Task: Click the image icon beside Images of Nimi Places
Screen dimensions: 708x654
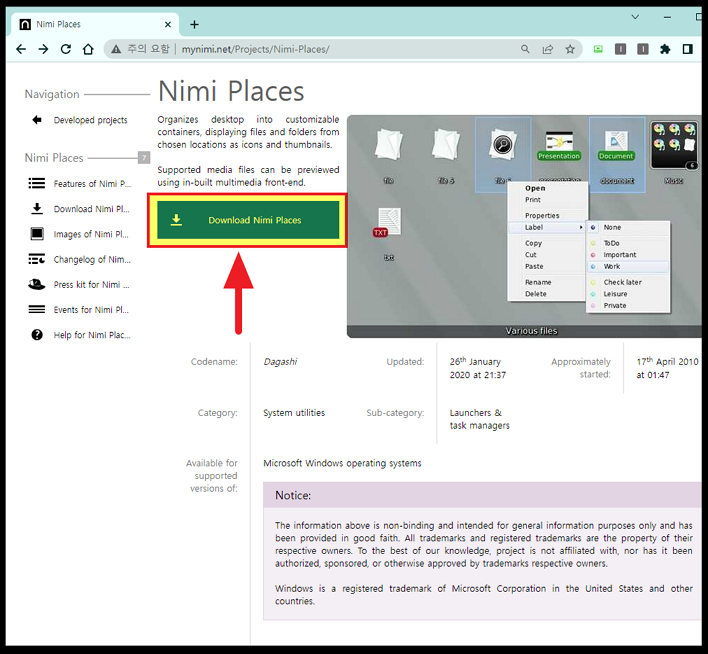Action: tap(37, 234)
